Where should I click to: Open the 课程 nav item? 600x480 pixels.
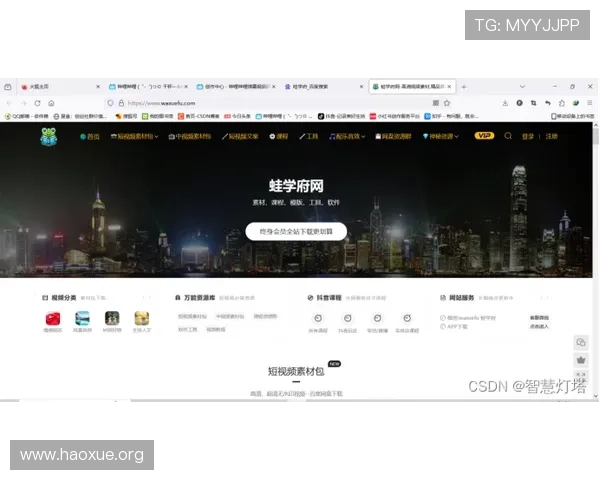pyautogui.click(x=279, y=136)
